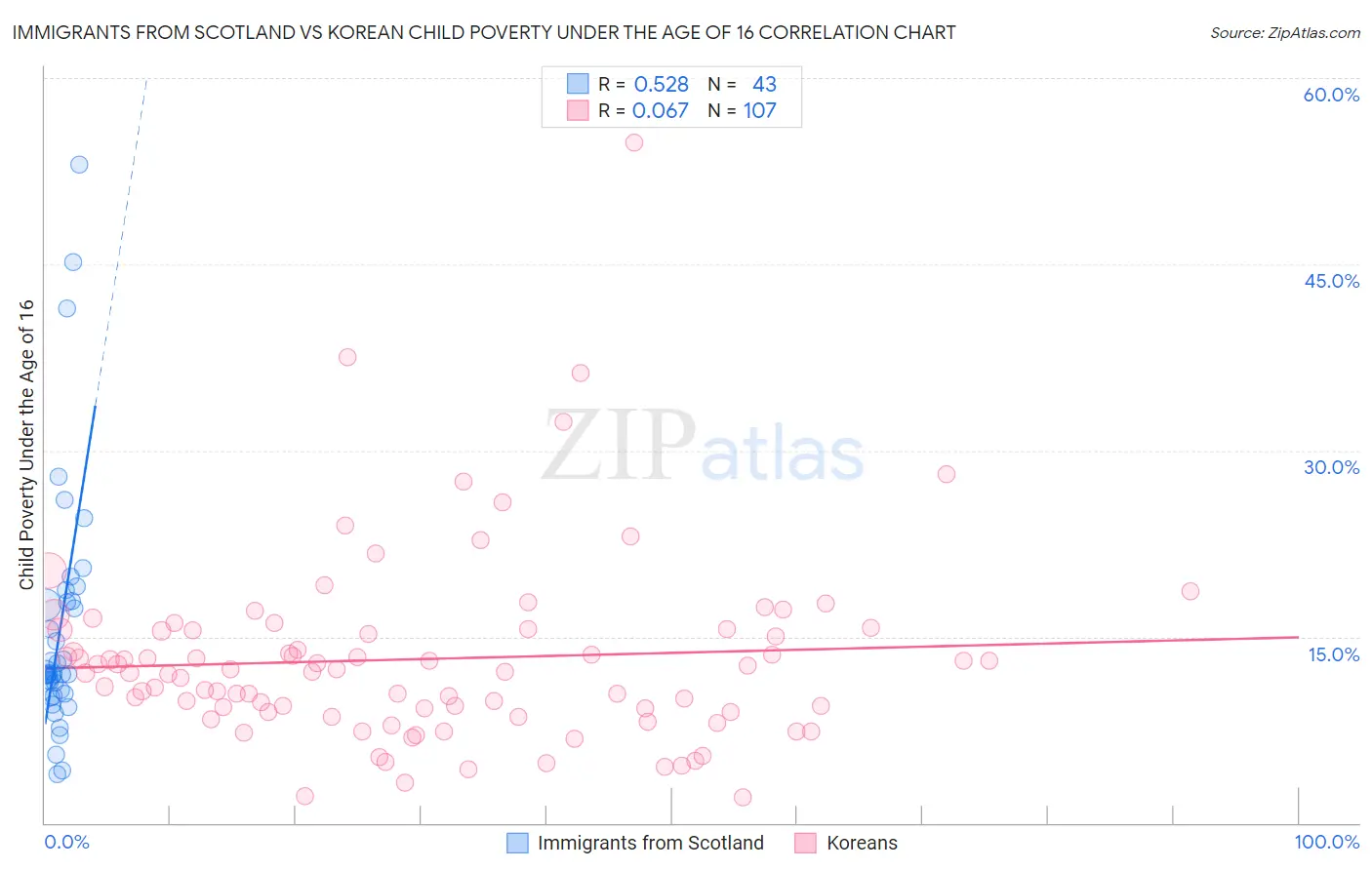The image size is (1372, 870).
Task: Click the highest pink data point near 55%
Action: tap(634, 142)
